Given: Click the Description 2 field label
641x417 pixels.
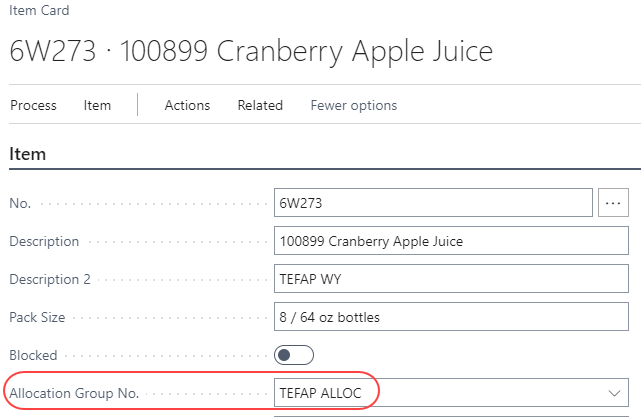Looking at the screenshot, I should coord(50,279).
